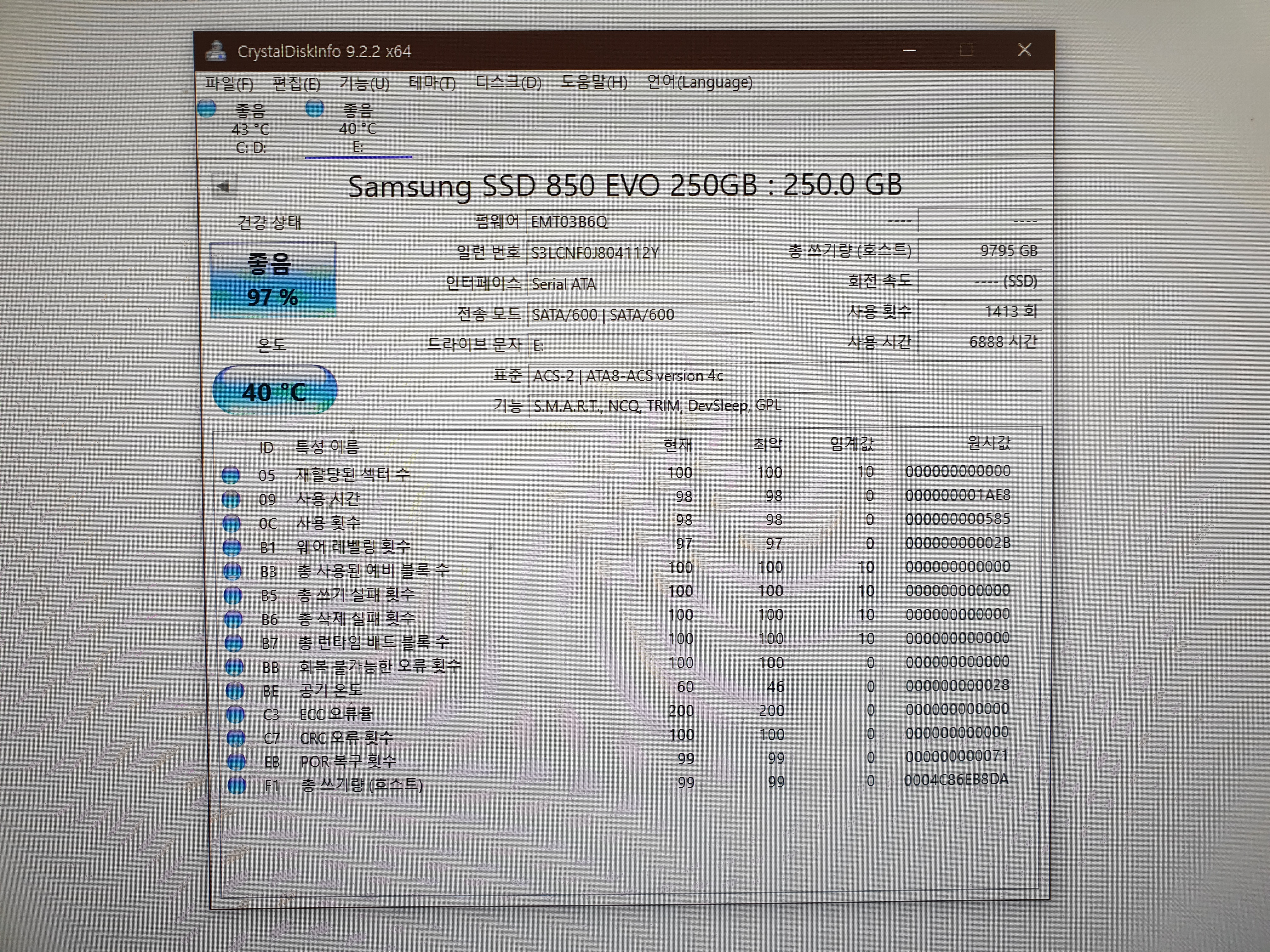Open the 기능(U) menu
The height and width of the screenshot is (952, 1270).
pos(364,84)
